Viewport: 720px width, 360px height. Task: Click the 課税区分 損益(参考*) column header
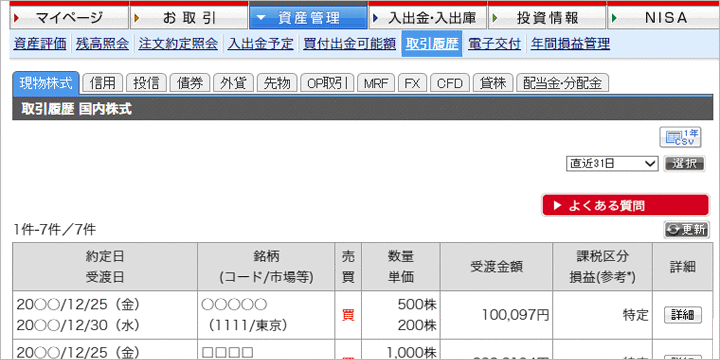(602, 267)
